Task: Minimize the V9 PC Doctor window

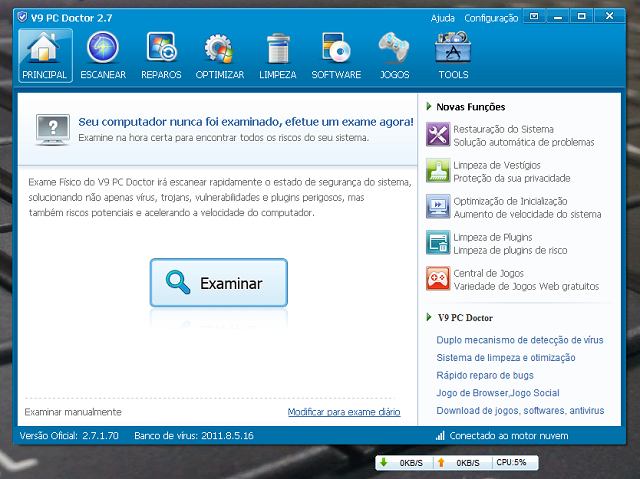Action: point(558,16)
